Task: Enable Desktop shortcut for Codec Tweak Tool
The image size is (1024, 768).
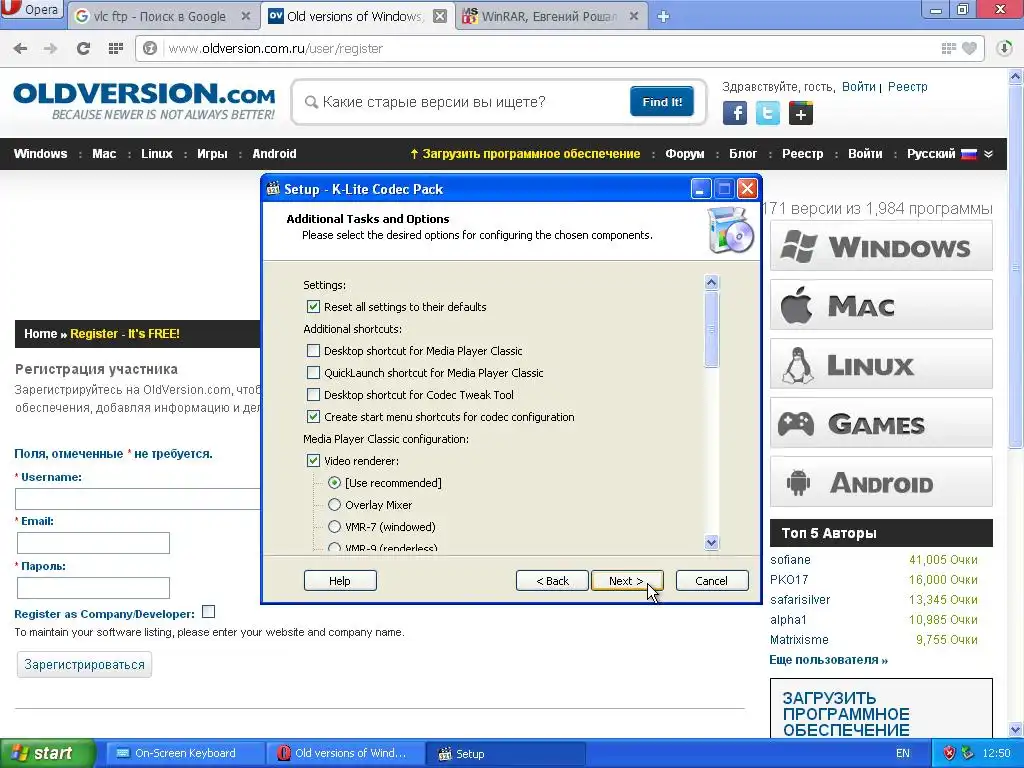Action: point(313,395)
